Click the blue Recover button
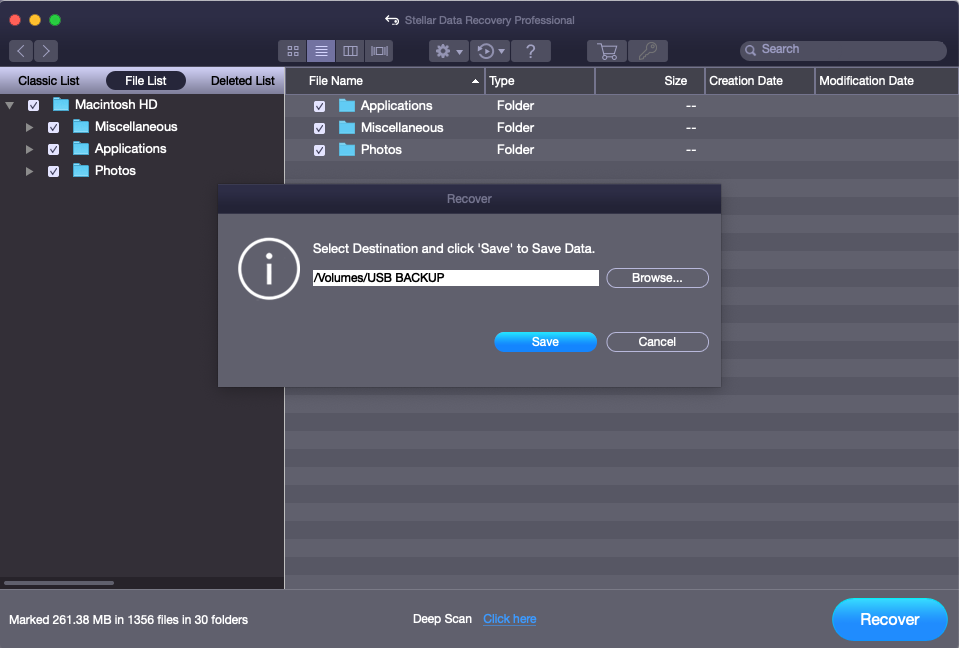This screenshot has width=959, height=648. (889, 619)
